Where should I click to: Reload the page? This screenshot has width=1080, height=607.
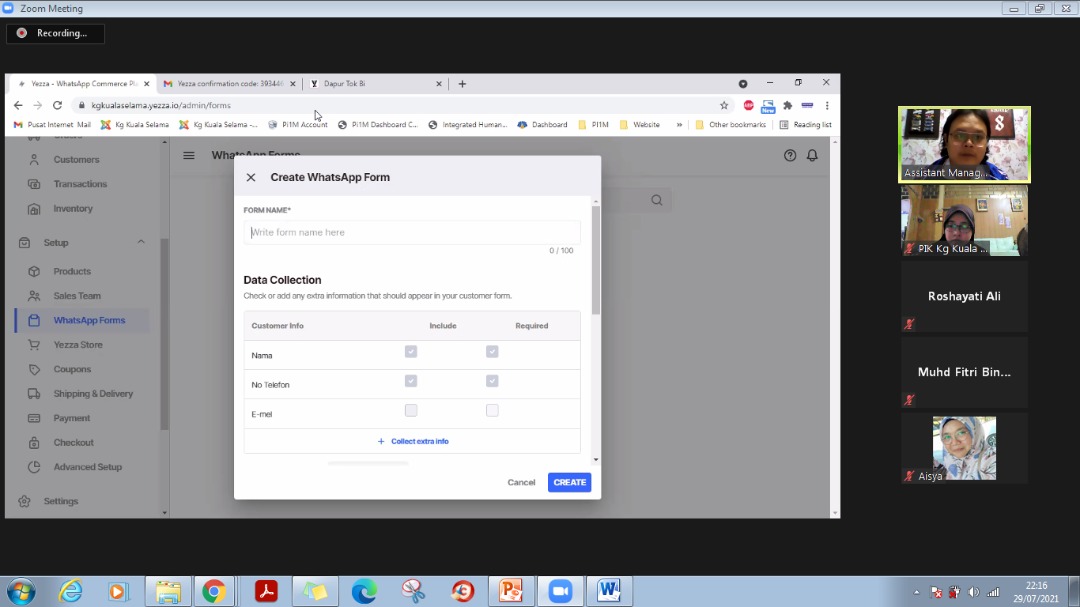(x=57, y=105)
